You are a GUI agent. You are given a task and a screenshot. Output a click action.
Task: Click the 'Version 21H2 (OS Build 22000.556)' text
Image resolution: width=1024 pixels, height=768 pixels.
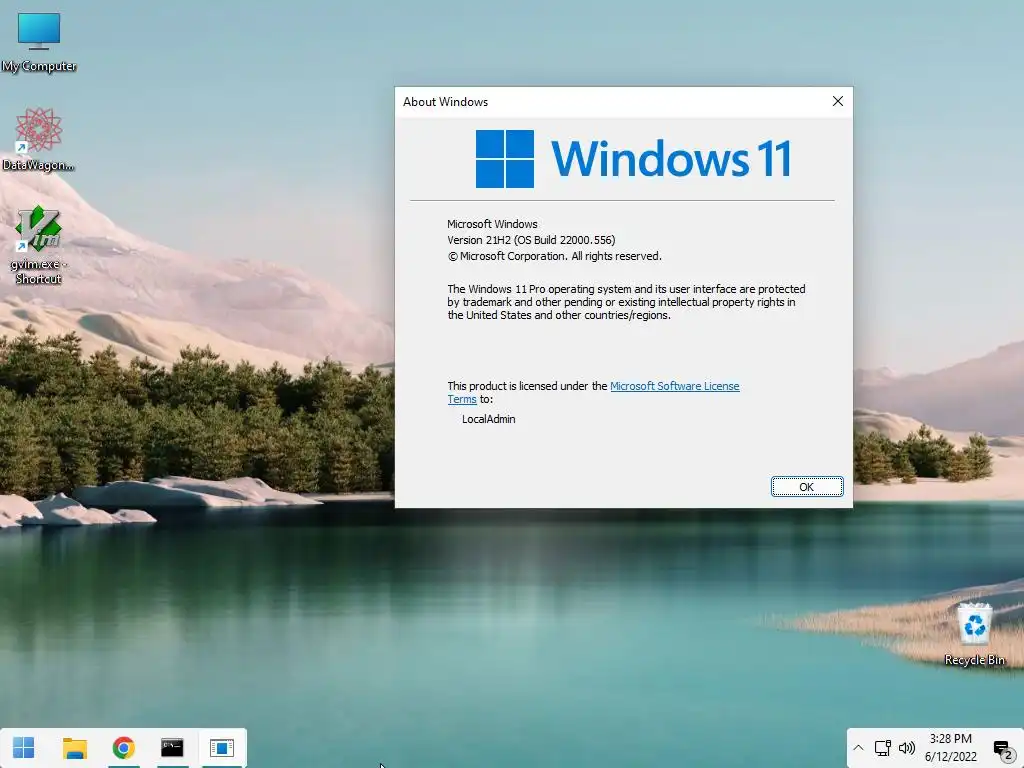click(x=531, y=240)
